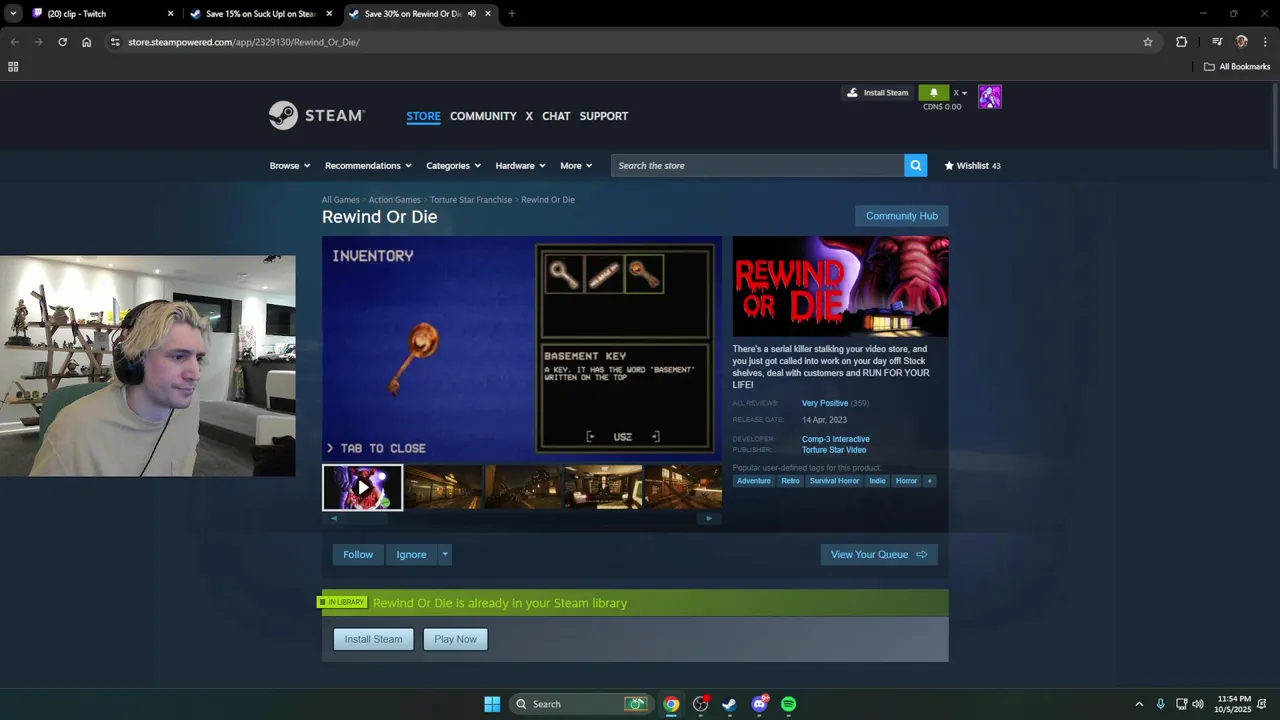Open the Ignore options dropdown arrow

(x=445, y=555)
